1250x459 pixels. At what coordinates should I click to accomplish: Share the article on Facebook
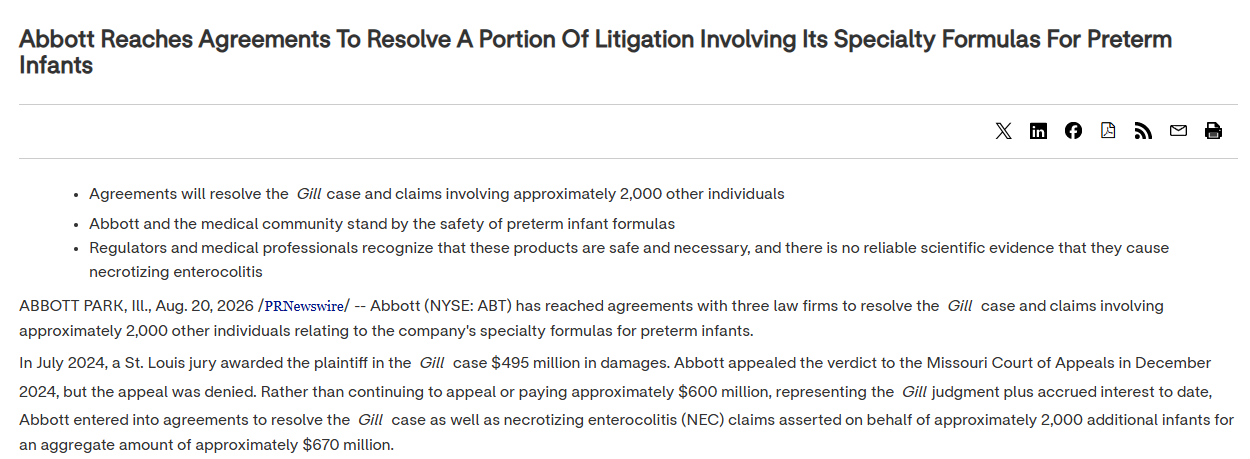tap(1073, 131)
